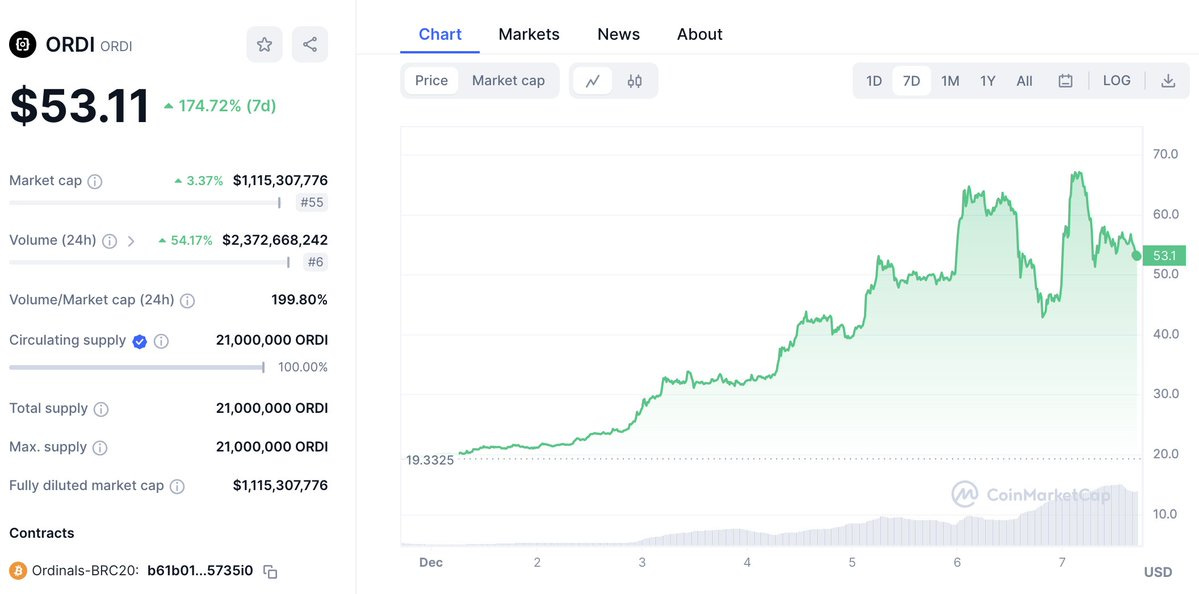Open the News tab
The height and width of the screenshot is (594, 1199).
point(619,34)
